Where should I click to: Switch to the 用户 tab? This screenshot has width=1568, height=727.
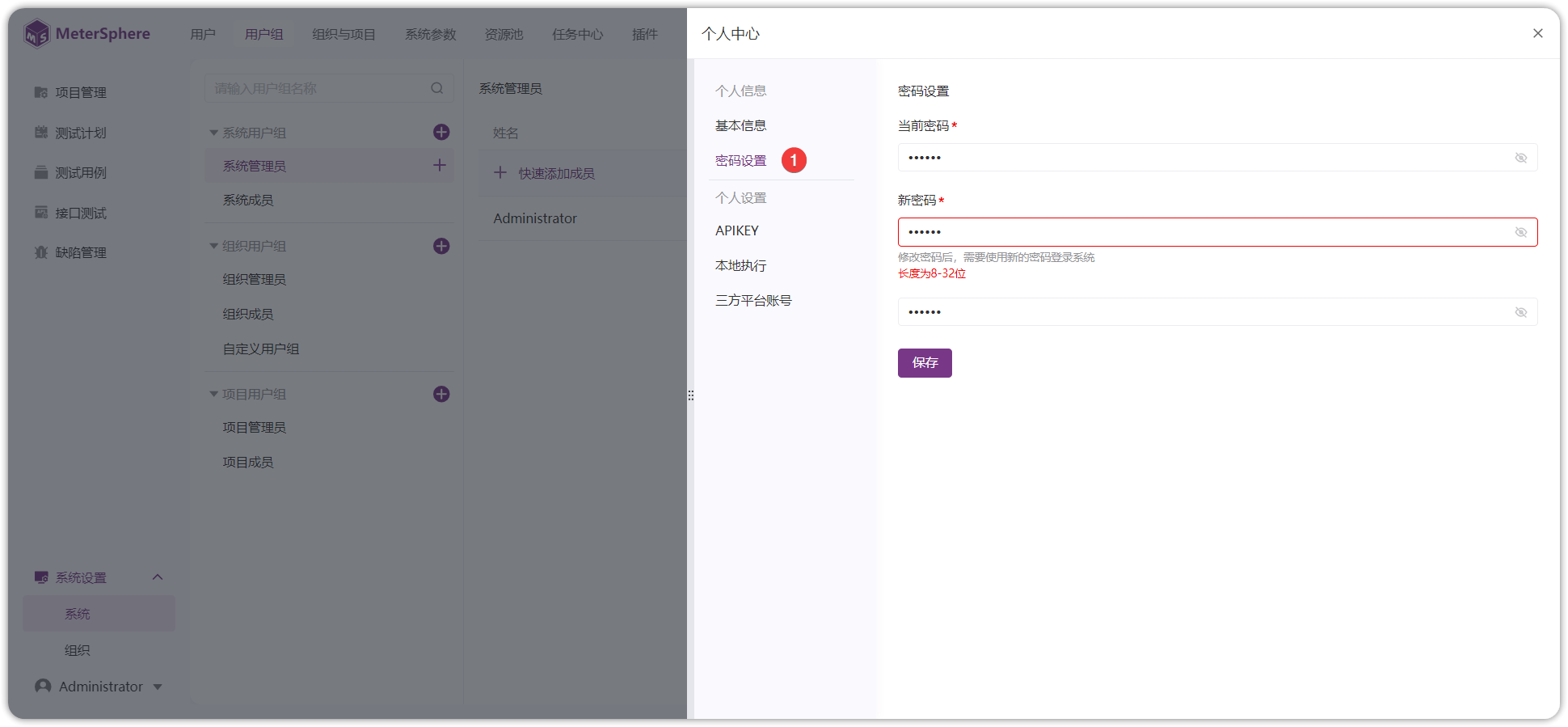click(x=203, y=34)
